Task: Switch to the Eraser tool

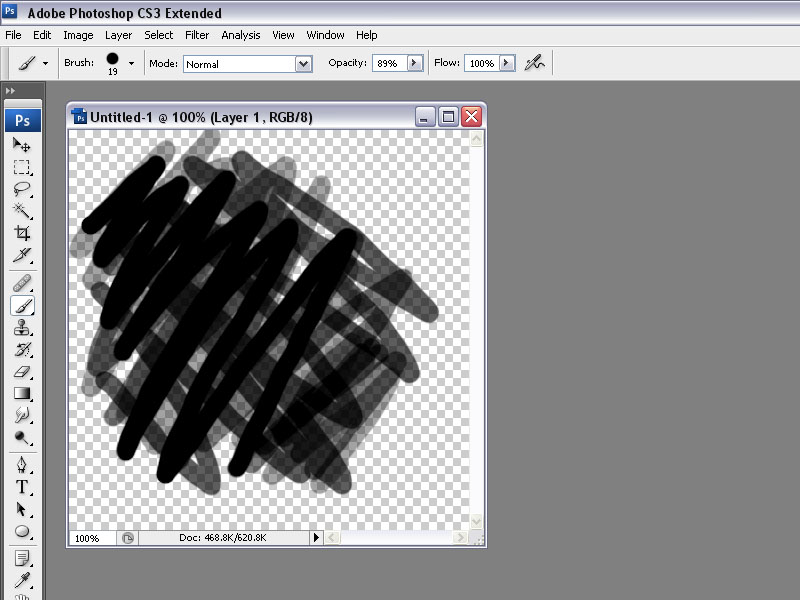Action: [22, 371]
